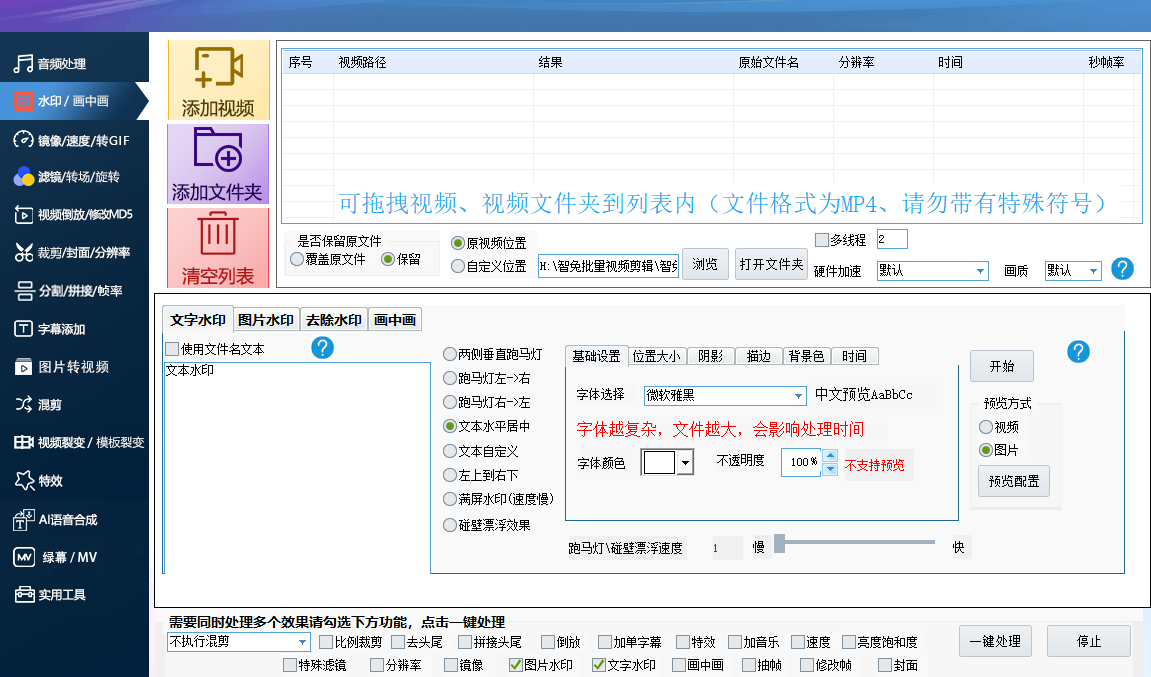Click the 一键处理 button

[x=994, y=641]
